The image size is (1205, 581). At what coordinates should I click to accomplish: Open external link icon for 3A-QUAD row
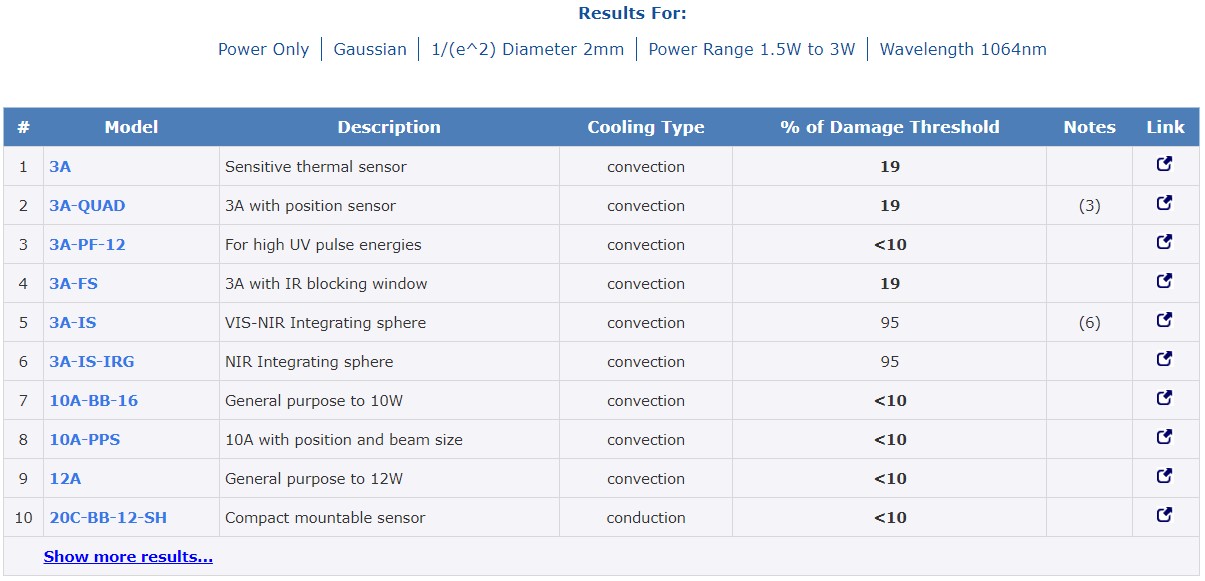click(x=1164, y=204)
